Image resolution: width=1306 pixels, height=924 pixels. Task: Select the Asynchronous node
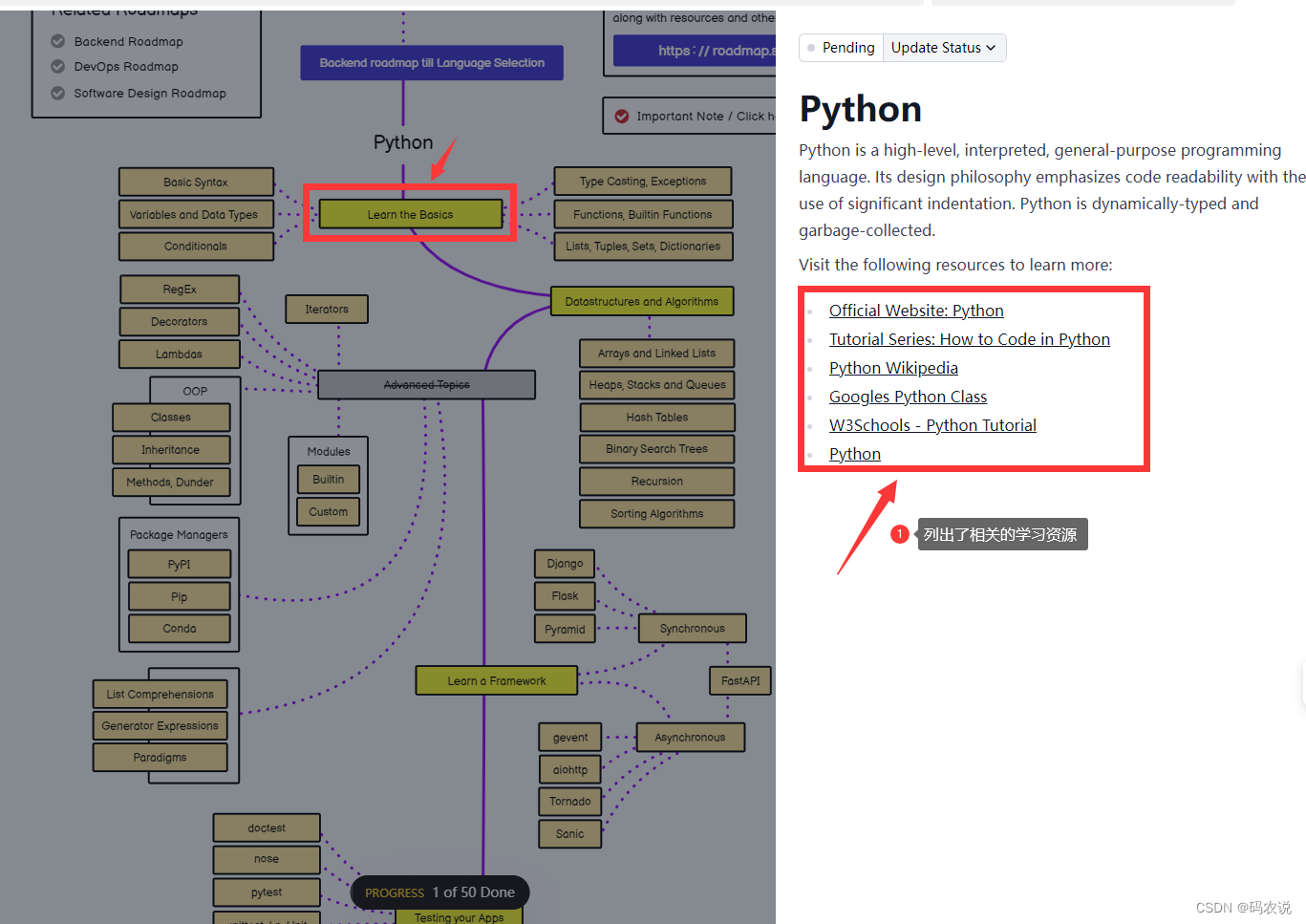click(x=690, y=737)
